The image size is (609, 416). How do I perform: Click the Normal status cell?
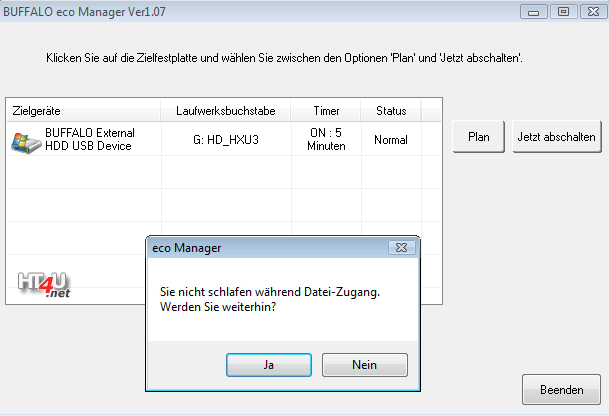pyautogui.click(x=391, y=139)
